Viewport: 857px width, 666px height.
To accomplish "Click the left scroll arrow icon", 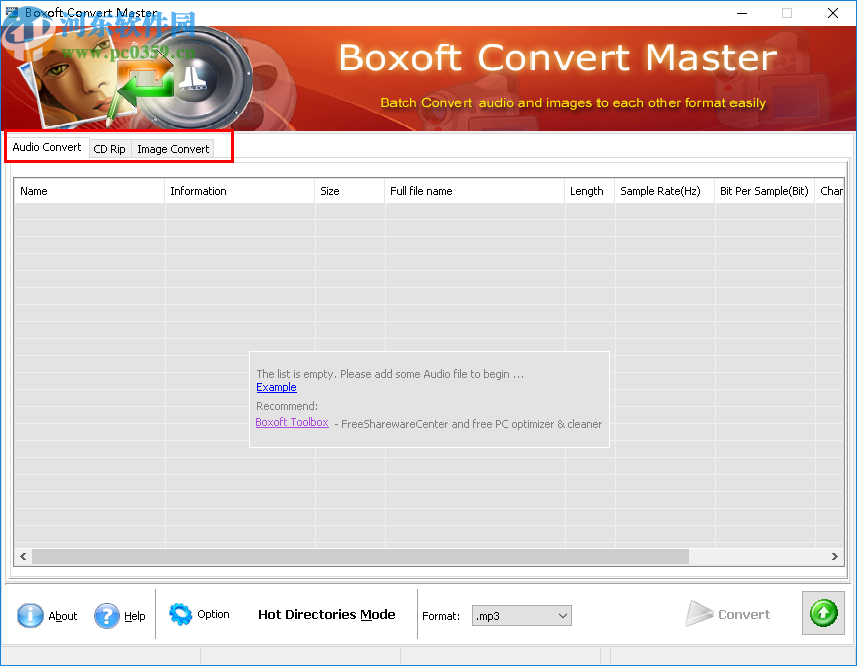I will pyautogui.click(x=22, y=556).
